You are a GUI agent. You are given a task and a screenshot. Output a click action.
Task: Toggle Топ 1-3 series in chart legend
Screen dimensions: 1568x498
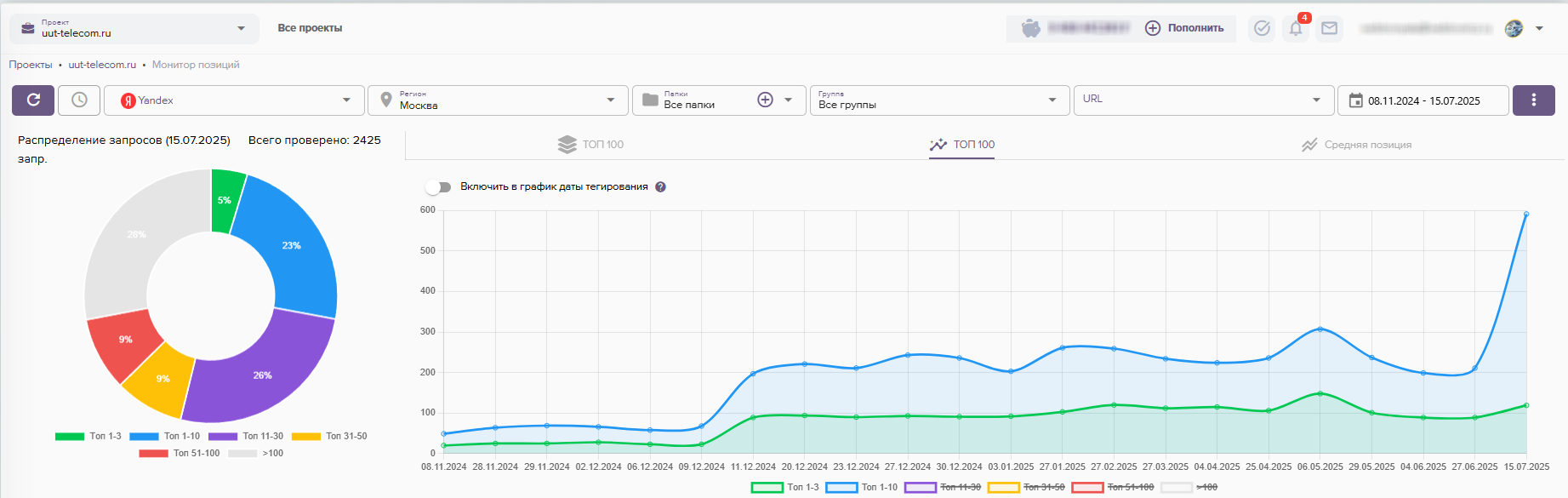[784, 488]
